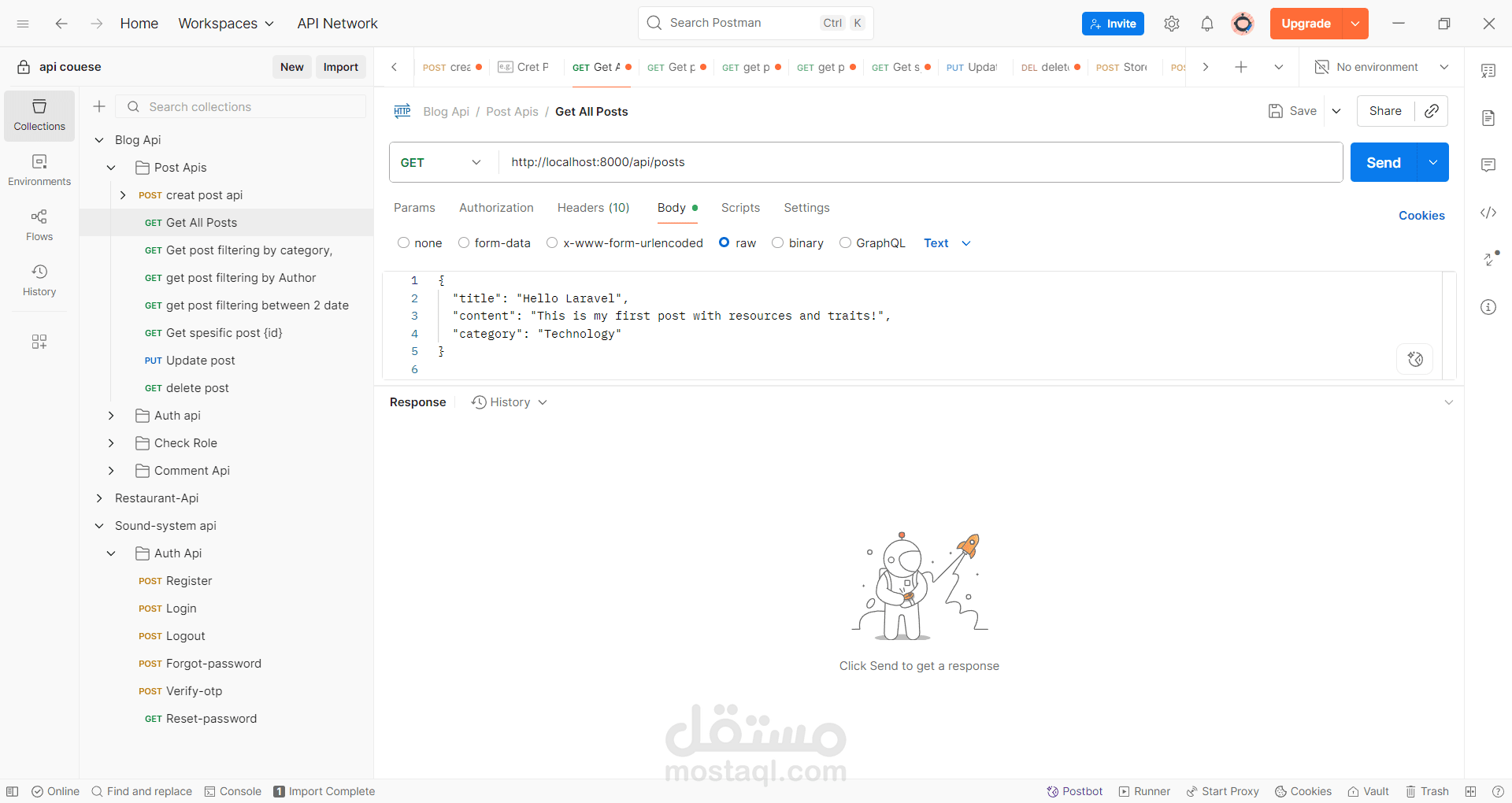This screenshot has height=803, width=1512.
Task: Open Runner in the status bar
Action: pyautogui.click(x=1144, y=791)
